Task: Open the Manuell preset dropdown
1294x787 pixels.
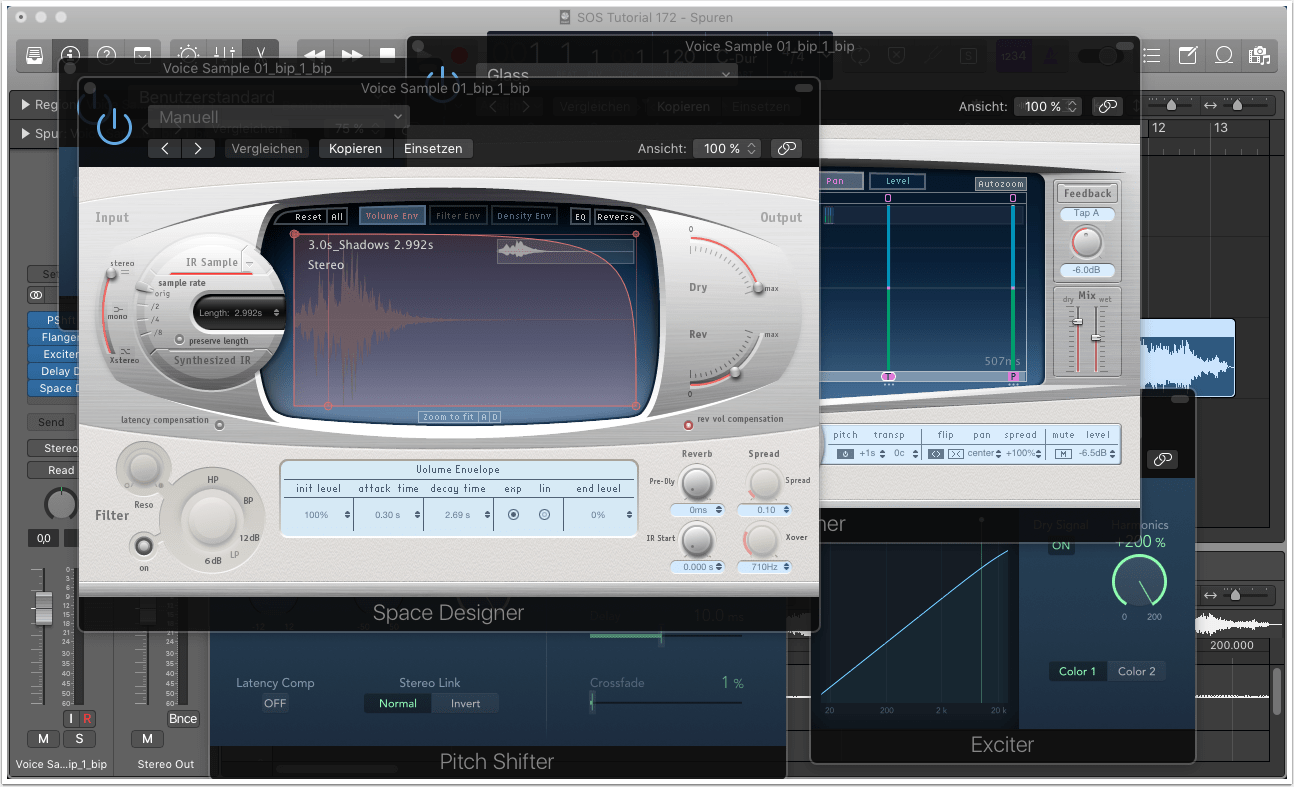Action: click(x=278, y=117)
